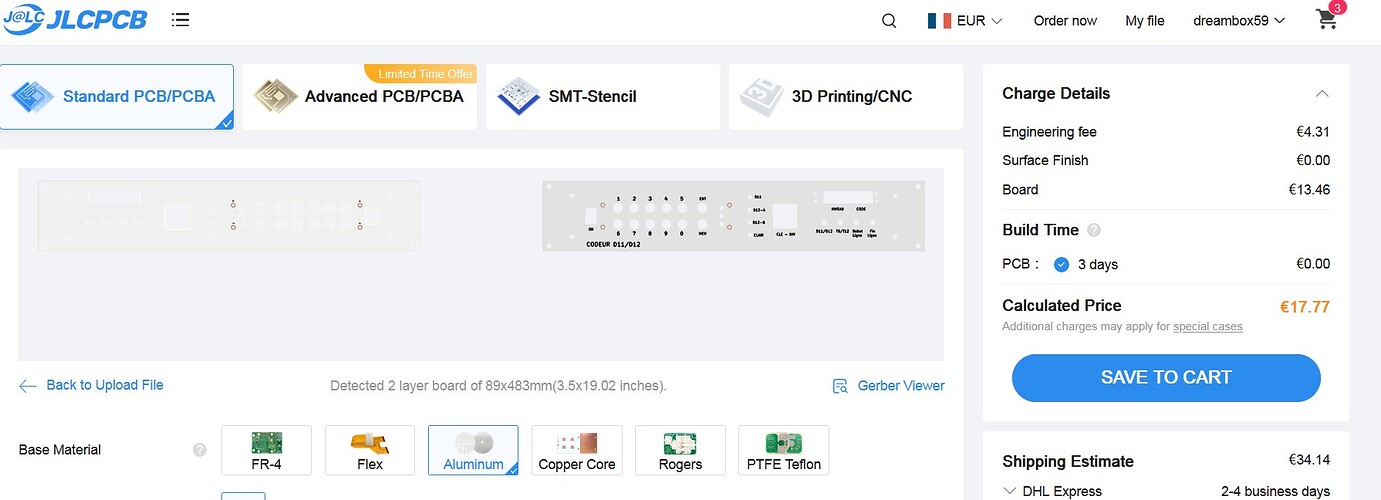Collapse the Charge Details panel

[1322, 94]
